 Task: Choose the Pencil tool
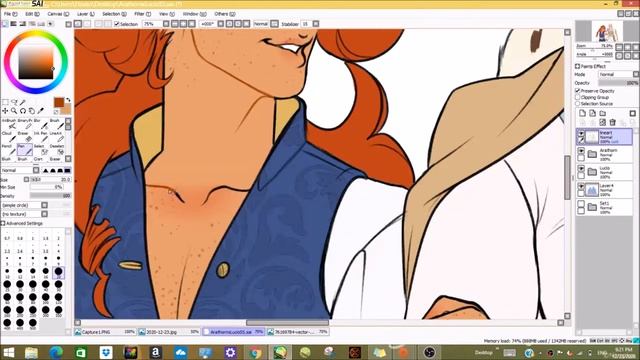point(9,150)
